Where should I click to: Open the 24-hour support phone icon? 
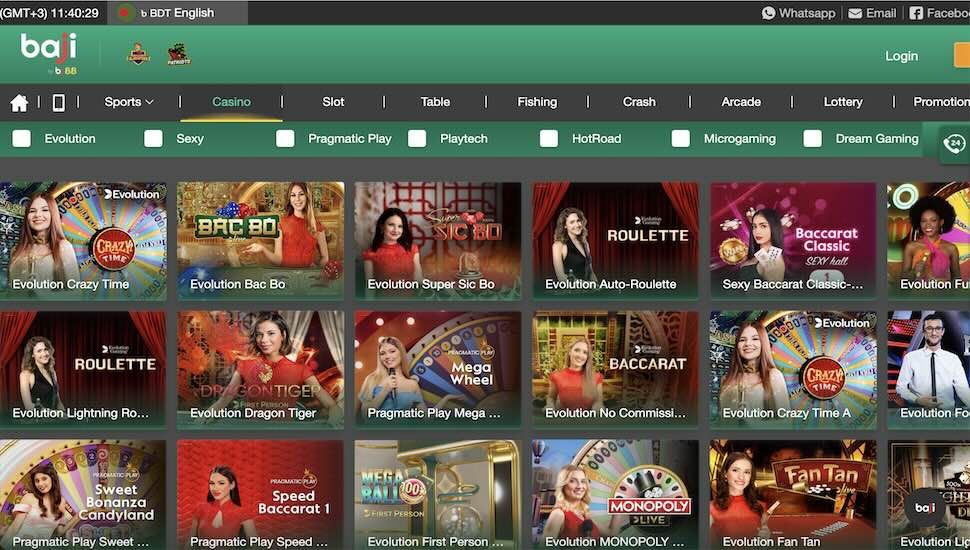tap(955, 144)
